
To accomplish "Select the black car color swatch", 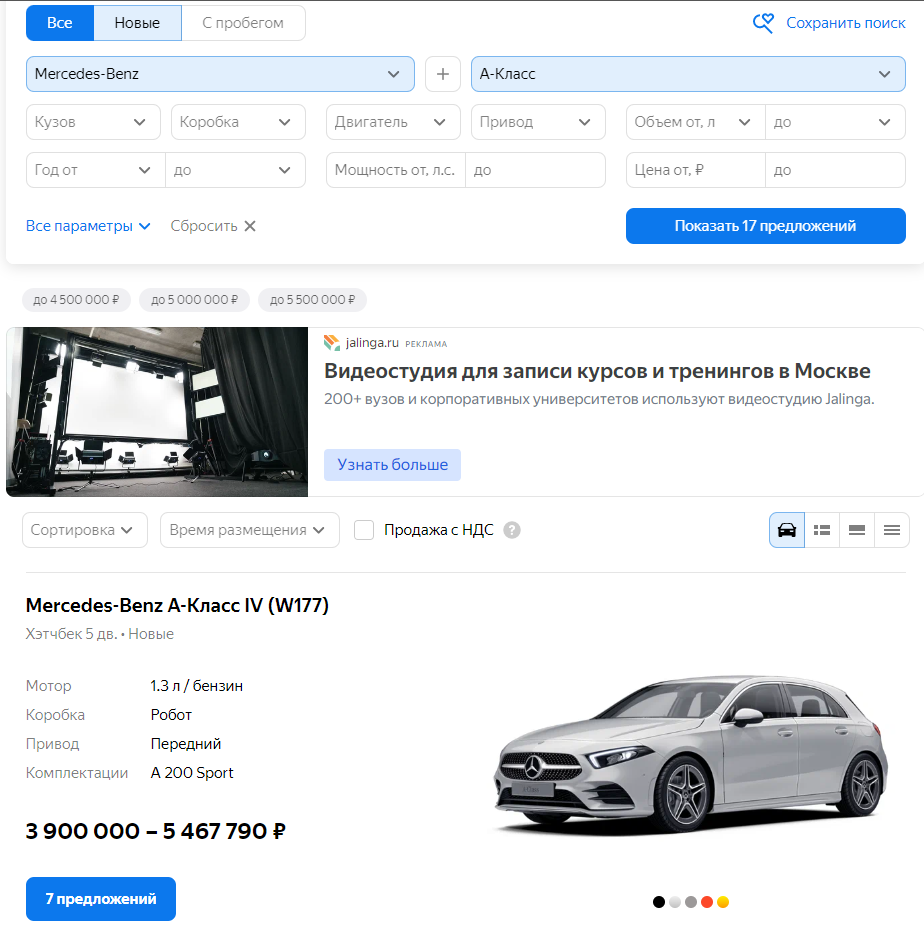I will [659, 902].
